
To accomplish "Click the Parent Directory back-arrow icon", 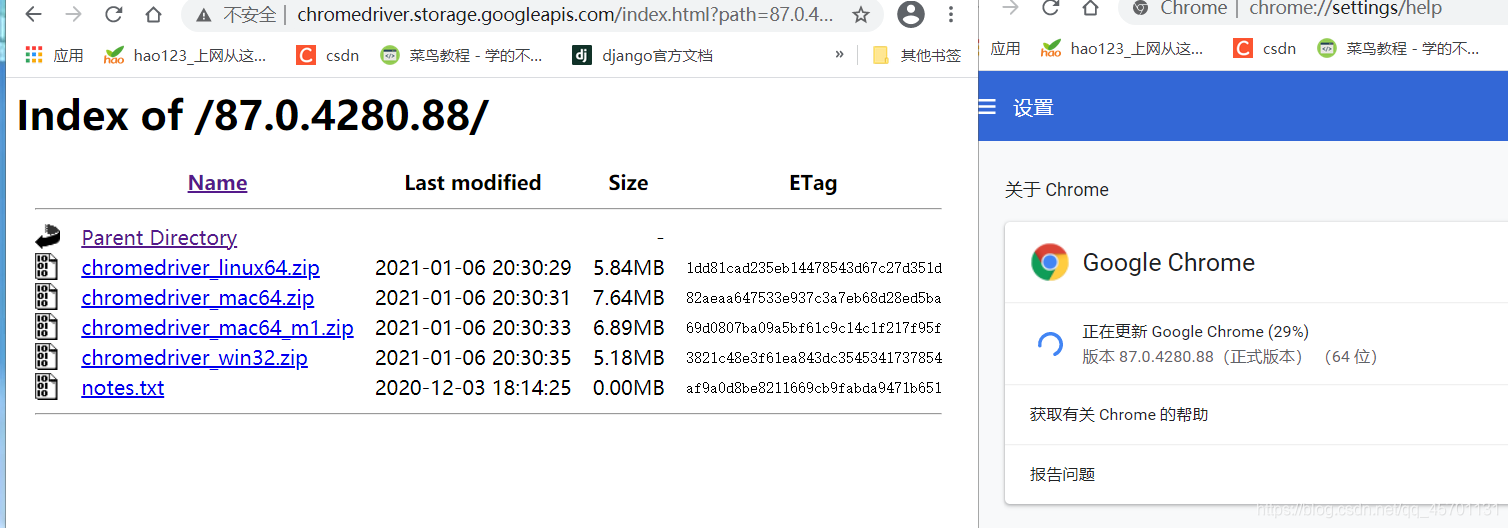I will click(47, 237).
